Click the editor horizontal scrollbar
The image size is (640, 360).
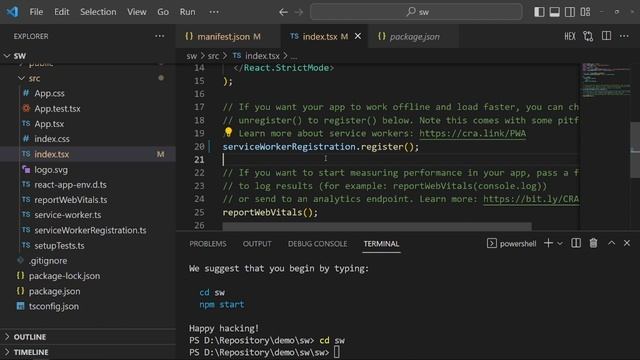377,226
